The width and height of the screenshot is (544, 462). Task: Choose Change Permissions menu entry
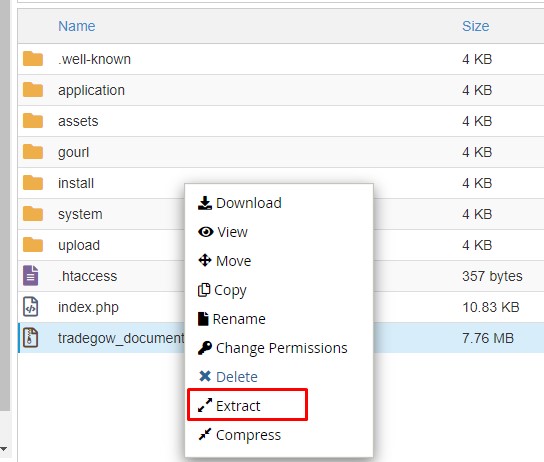tap(282, 348)
